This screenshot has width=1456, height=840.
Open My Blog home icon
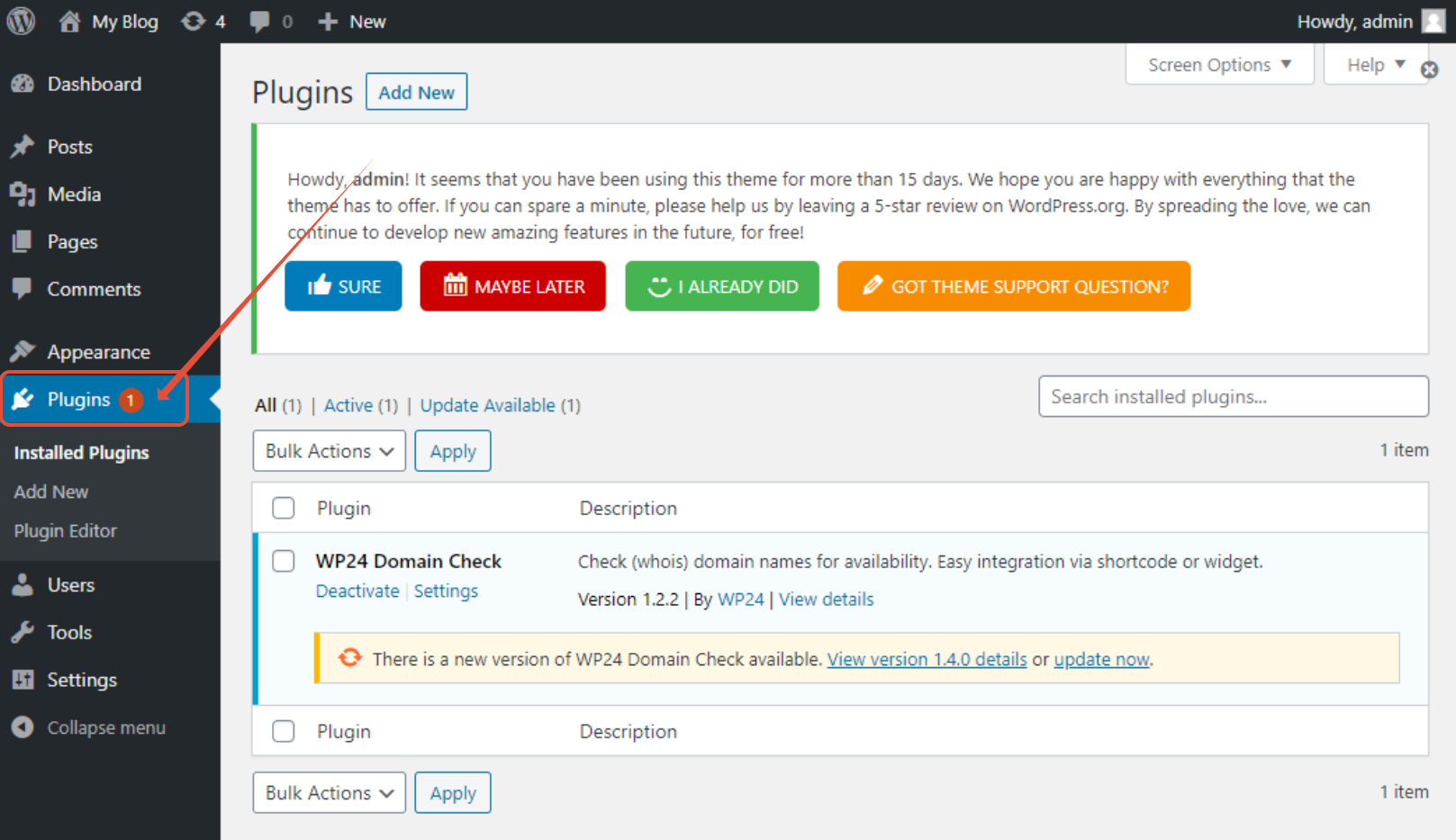pos(69,22)
